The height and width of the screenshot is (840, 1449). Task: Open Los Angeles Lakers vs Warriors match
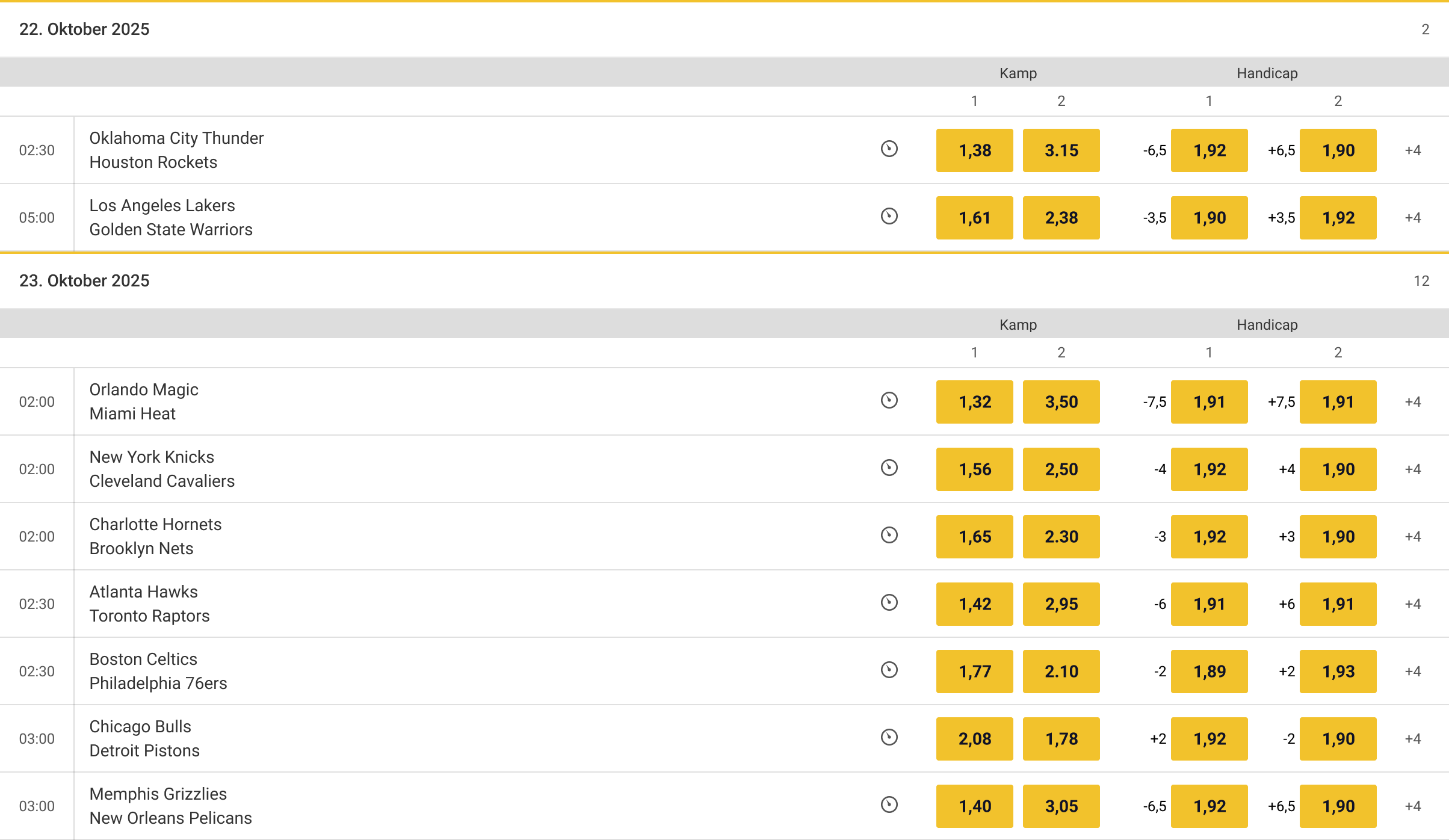pyautogui.click(x=171, y=218)
